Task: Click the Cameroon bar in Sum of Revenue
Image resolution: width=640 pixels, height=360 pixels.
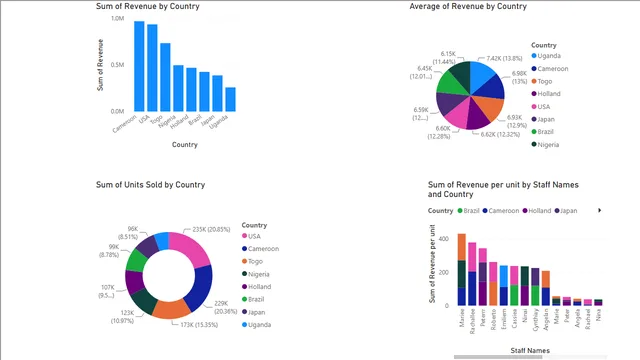Action: coord(139,66)
